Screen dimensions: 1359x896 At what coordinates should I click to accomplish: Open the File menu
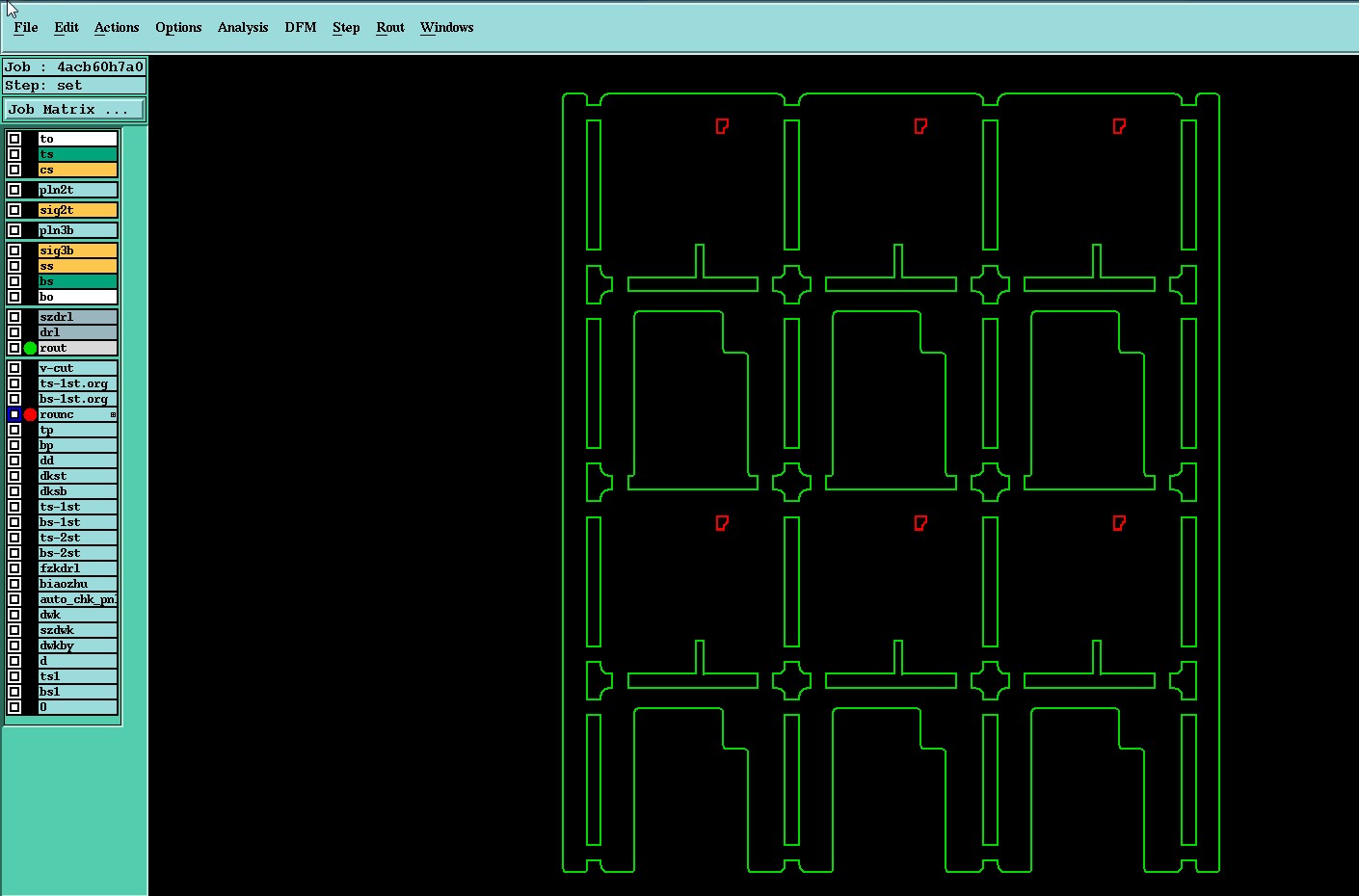pos(25,27)
